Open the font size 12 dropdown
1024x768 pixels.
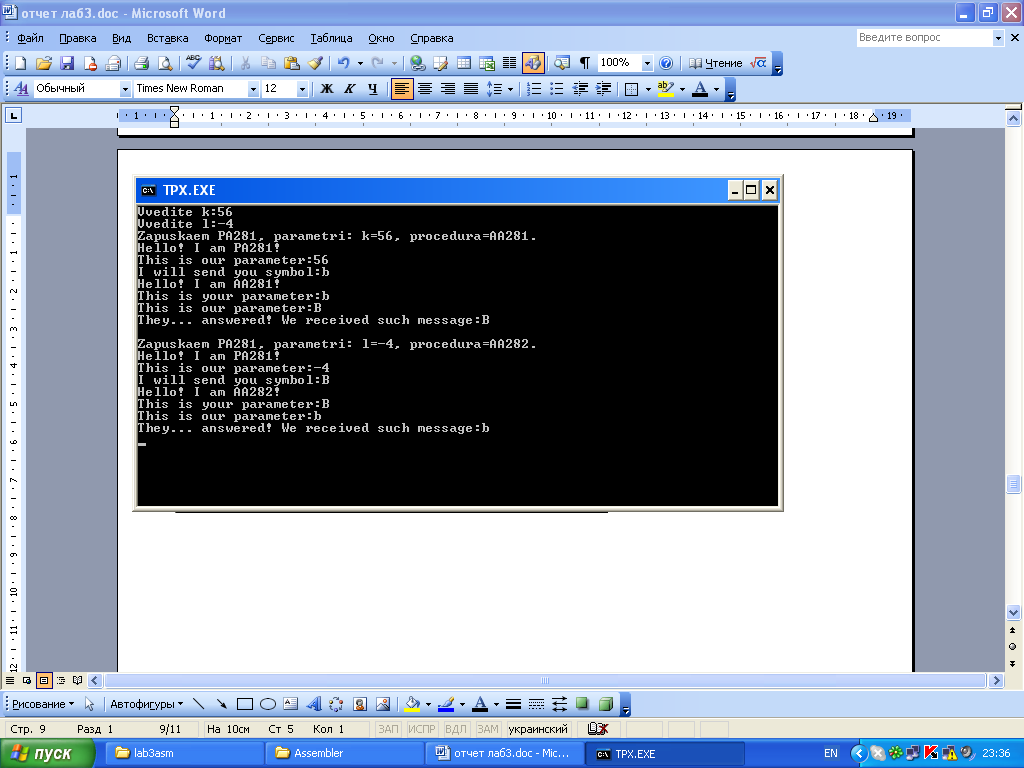(302, 89)
